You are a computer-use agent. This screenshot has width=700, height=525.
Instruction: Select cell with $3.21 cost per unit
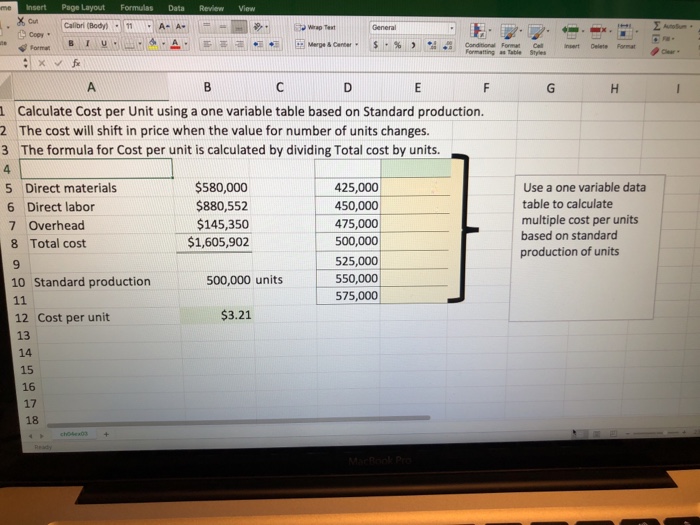pos(217,315)
